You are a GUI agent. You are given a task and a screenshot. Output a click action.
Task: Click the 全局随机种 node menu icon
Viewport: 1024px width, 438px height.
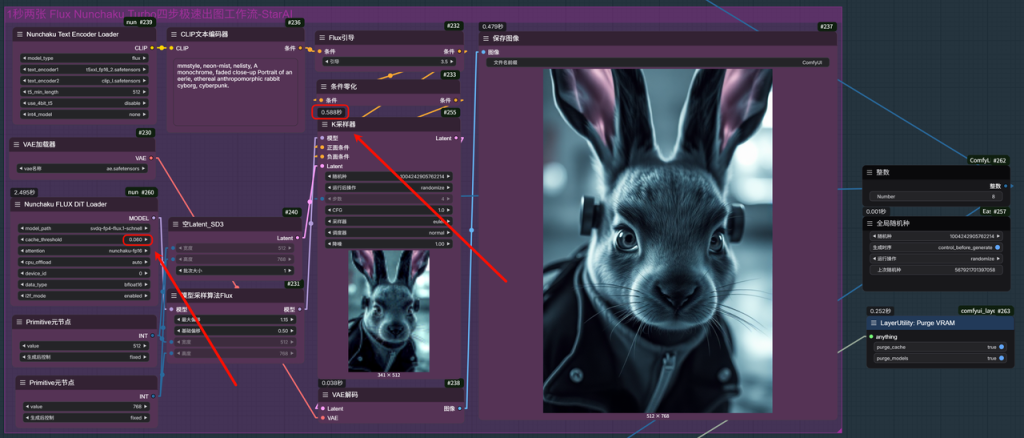(871, 222)
